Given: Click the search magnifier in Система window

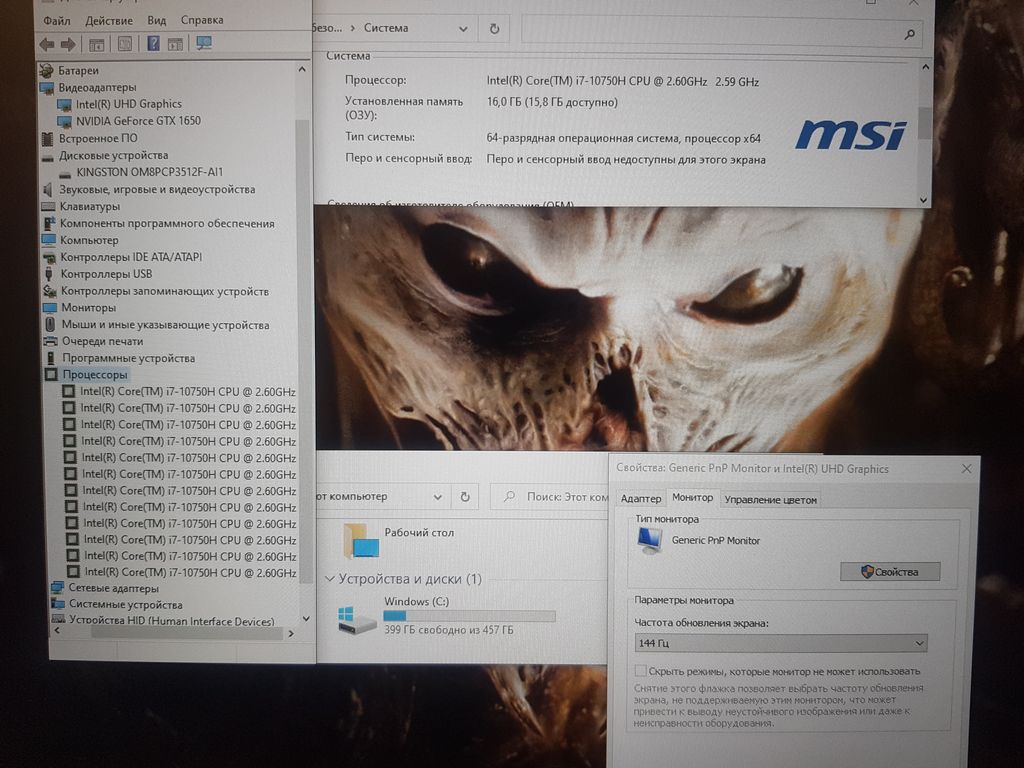Looking at the screenshot, I should (909, 34).
